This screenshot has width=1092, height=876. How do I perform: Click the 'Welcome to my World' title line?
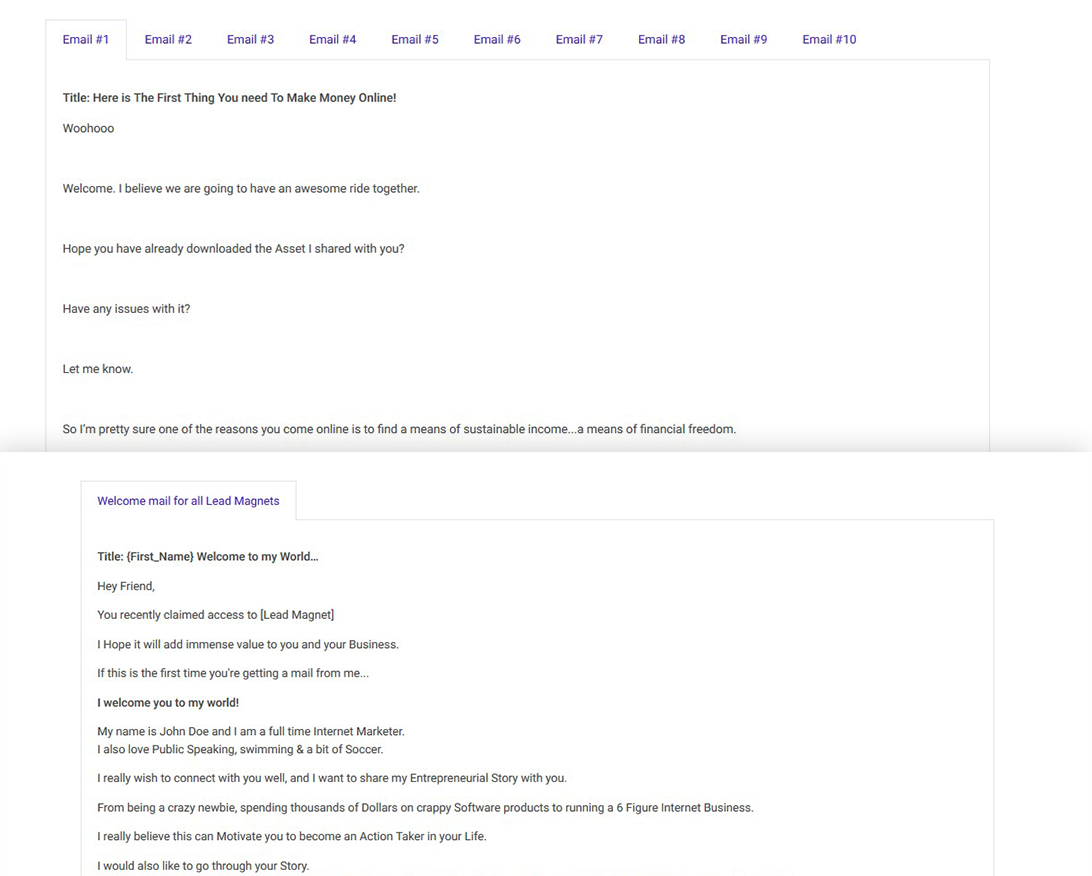pyautogui.click(x=207, y=557)
